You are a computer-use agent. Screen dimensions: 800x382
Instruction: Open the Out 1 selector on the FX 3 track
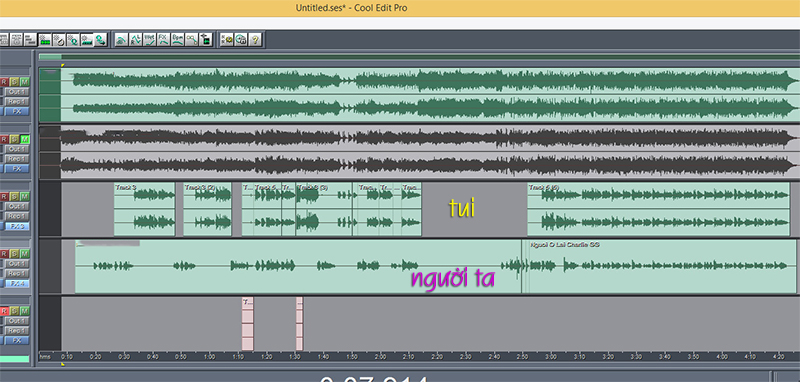pyautogui.click(x=17, y=207)
